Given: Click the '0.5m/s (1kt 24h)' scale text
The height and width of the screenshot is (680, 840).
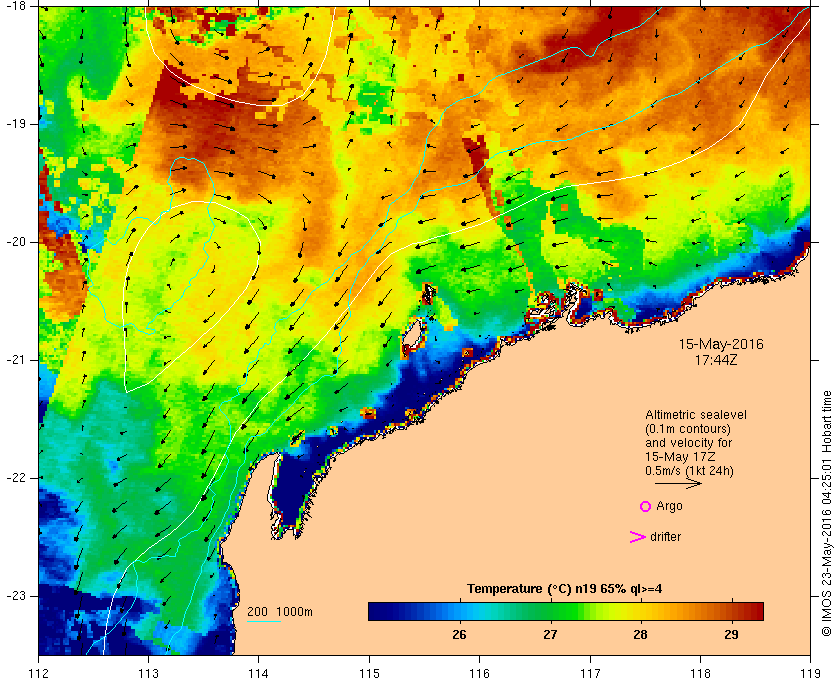Looking at the screenshot, I should 689,470.
